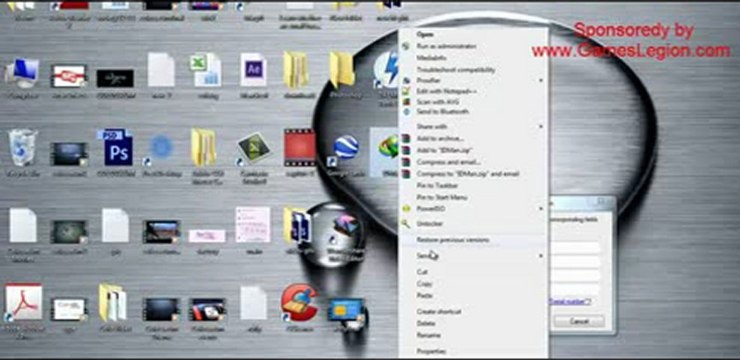Image resolution: width=740 pixels, height=360 pixels.
Task: Click the WinRAR icon beside Compress and email
Action: click(x=406, y=162)
